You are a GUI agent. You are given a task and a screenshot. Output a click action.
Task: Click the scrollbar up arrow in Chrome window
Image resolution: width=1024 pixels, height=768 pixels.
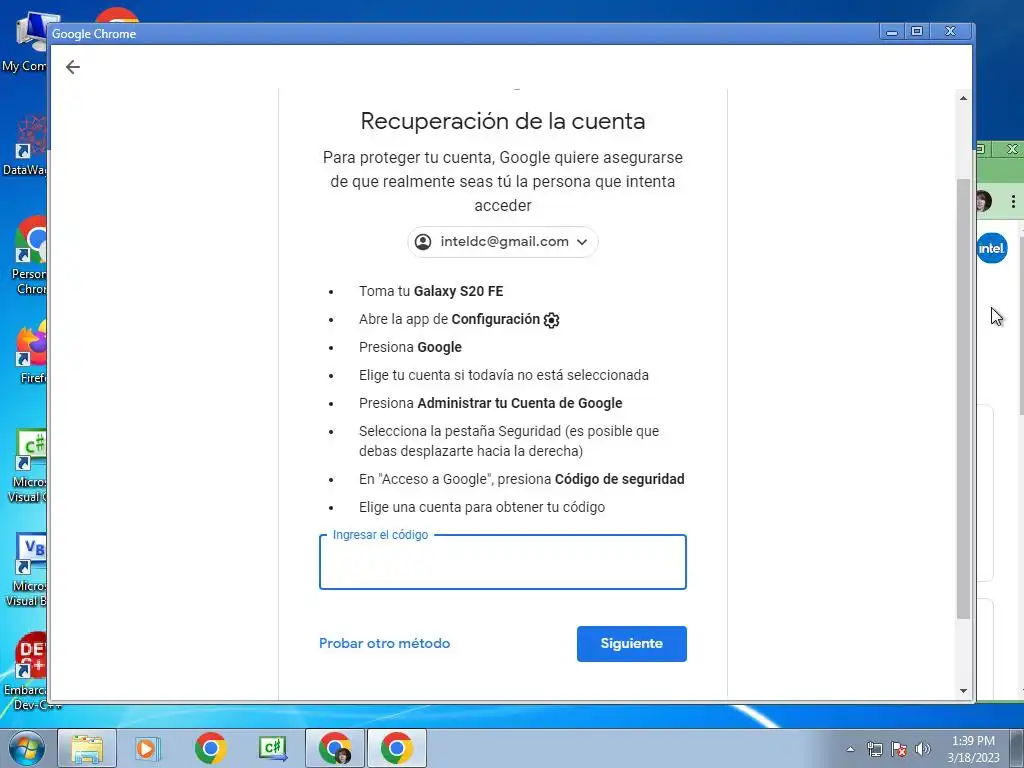[x=963, y=98]
